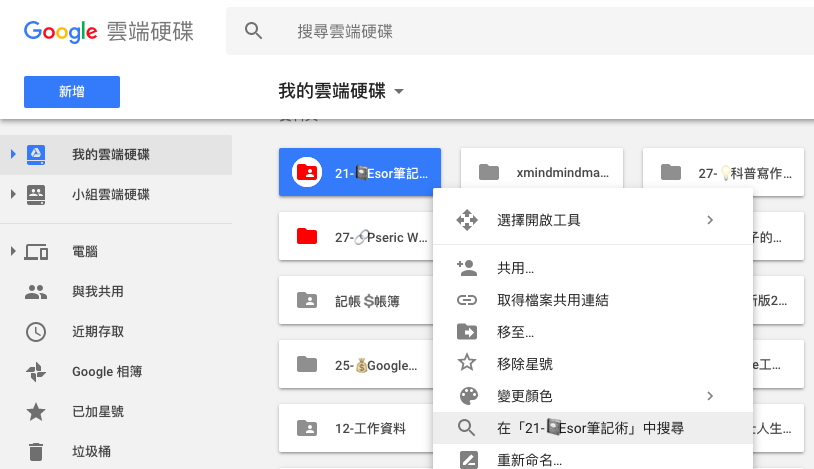Select the xmindmindma folder card
814x469 pixels.
click(x=541, y=168)
